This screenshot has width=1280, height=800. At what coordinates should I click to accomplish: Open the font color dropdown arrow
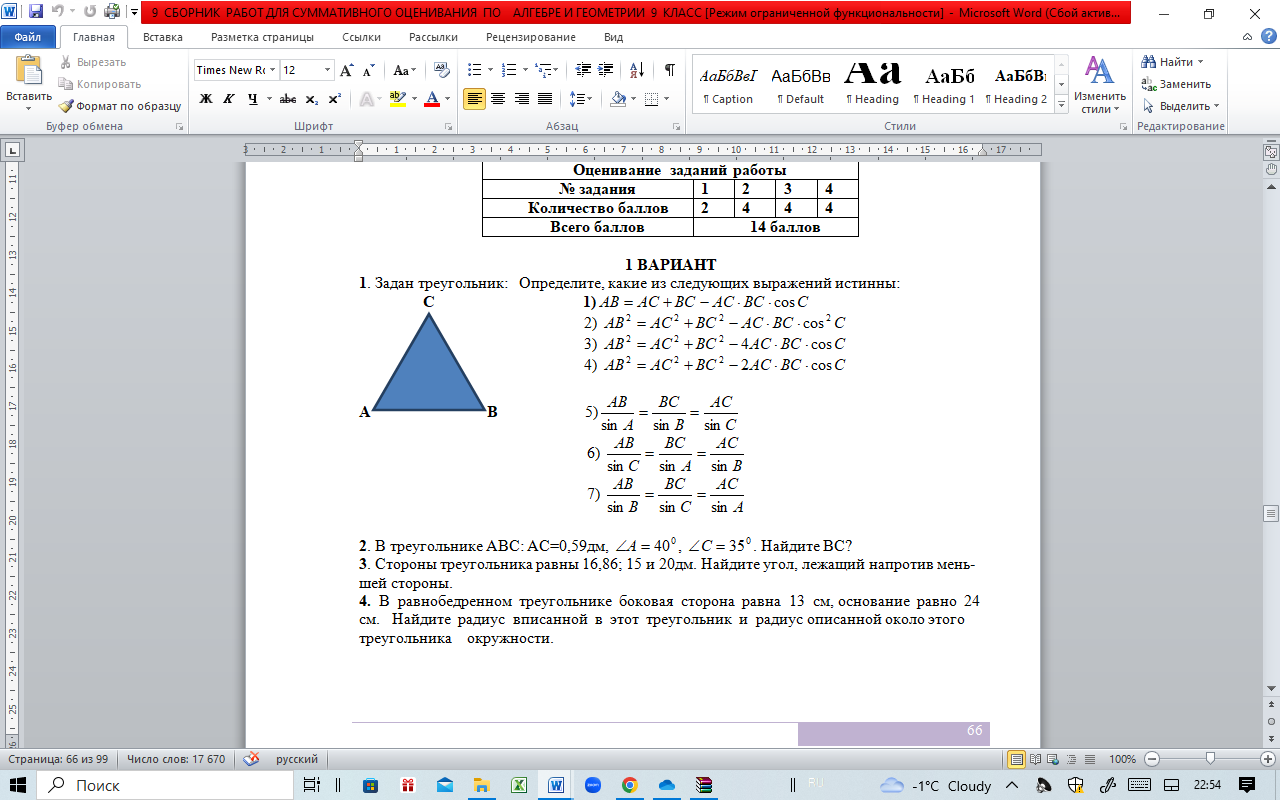[447, 99]
